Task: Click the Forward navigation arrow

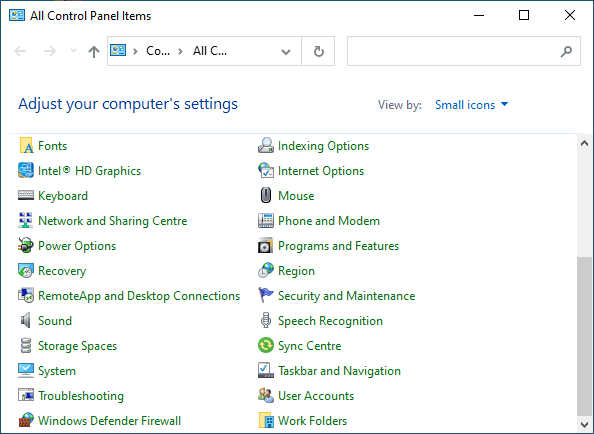Action: point(50,51)
